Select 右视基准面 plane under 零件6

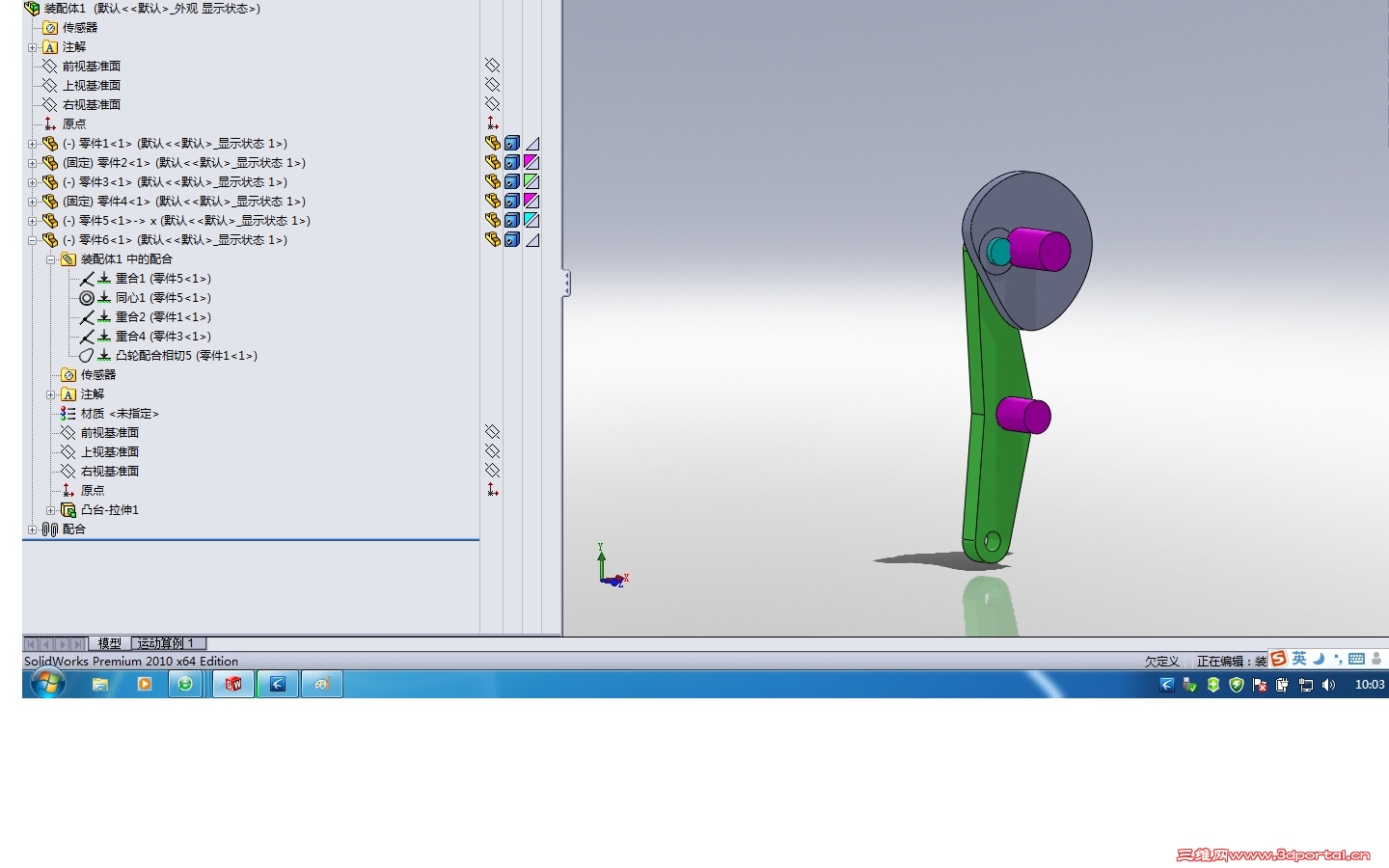pyautogui.click(x=110, y=472)
